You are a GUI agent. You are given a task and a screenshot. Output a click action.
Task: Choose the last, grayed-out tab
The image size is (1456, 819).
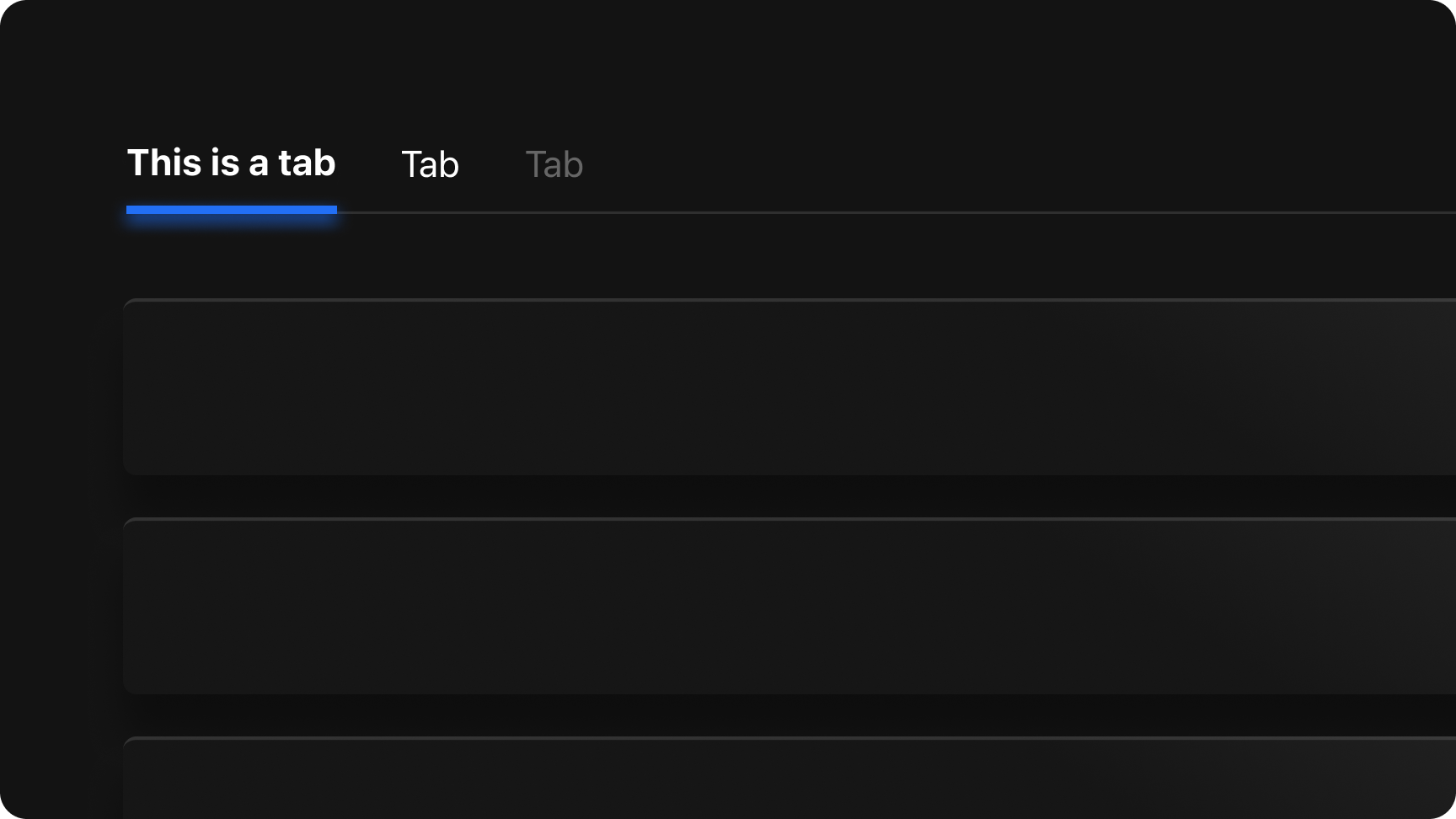(554, 164)
